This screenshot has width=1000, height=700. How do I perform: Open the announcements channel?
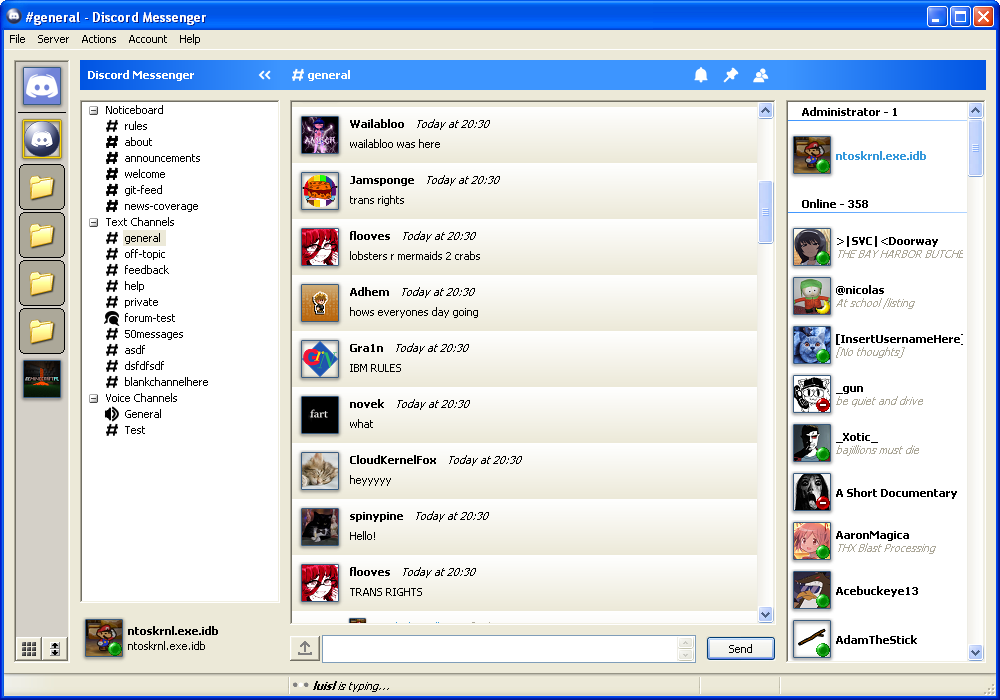162,158
